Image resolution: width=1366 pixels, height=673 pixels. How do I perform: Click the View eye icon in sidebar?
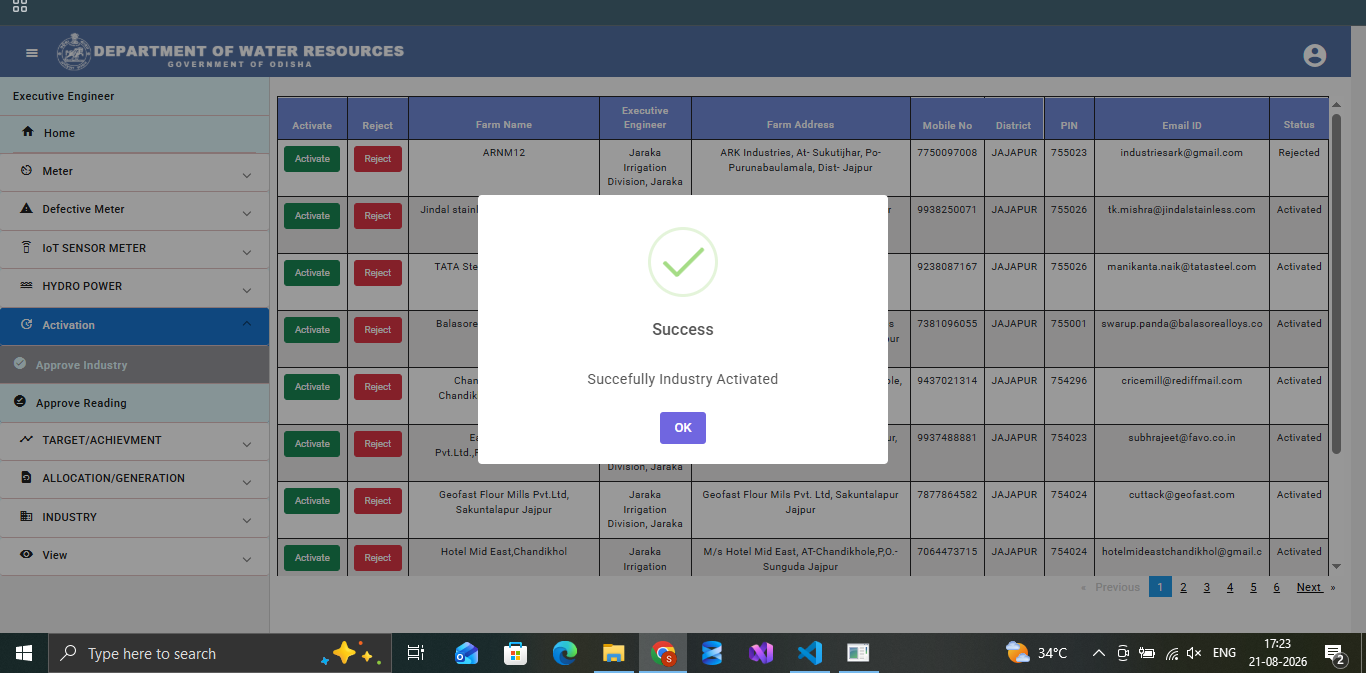[26, 555]
